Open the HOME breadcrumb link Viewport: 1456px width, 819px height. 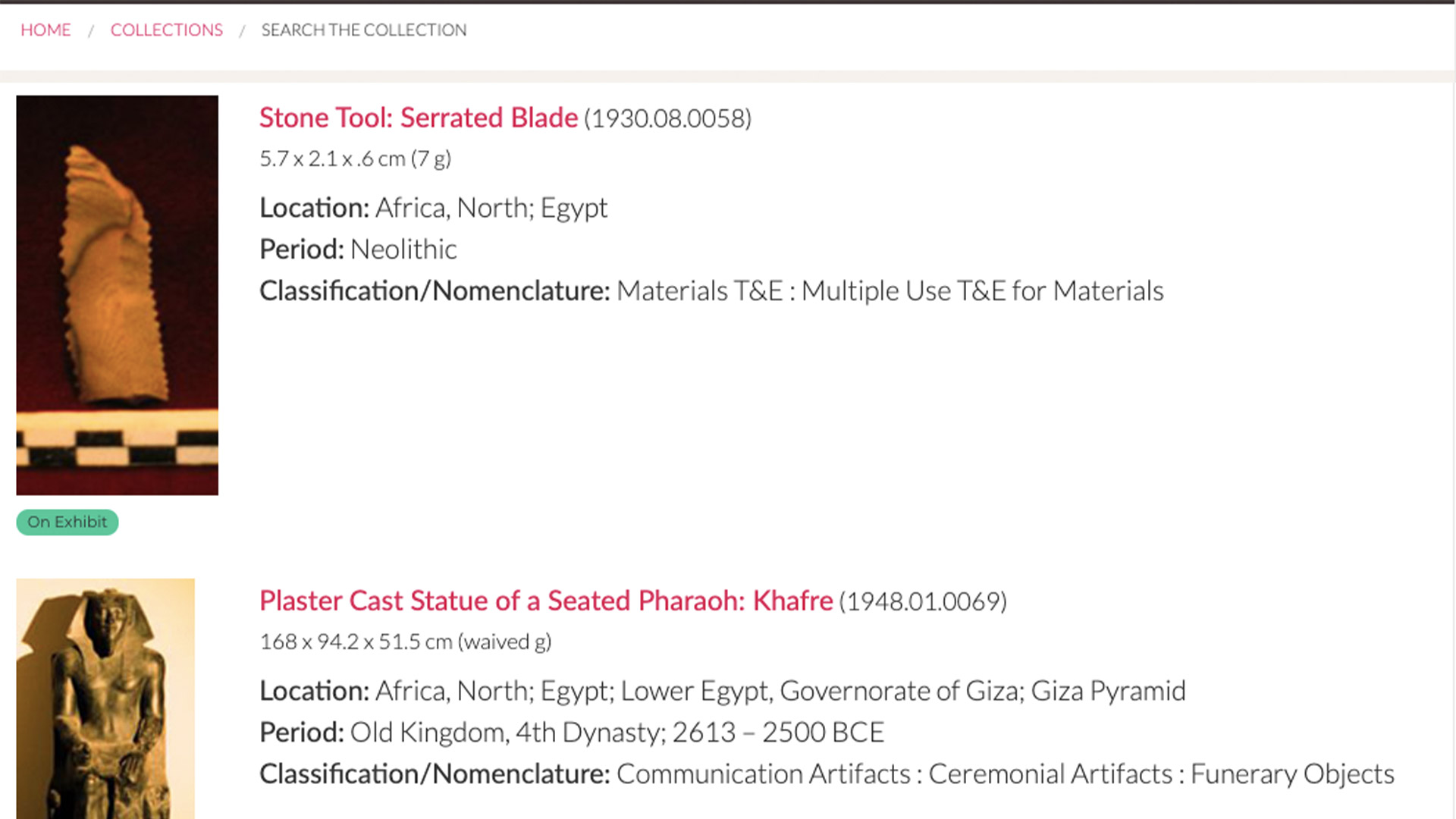click(45, 30)
